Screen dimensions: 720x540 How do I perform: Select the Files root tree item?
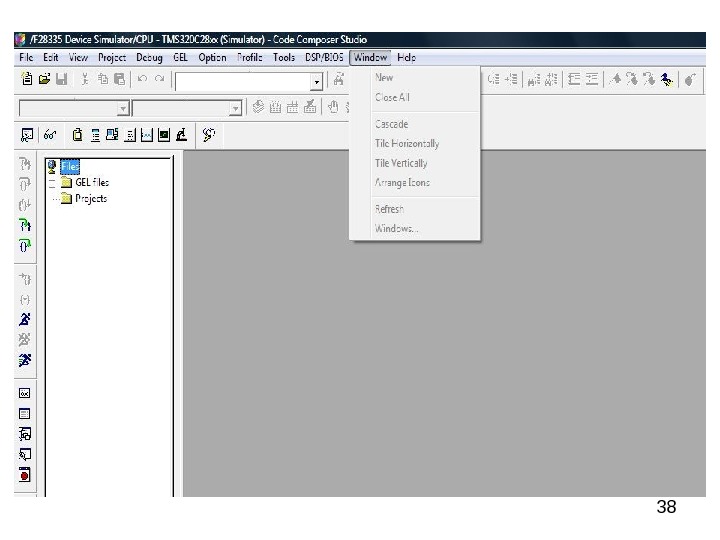coord(70,167)
